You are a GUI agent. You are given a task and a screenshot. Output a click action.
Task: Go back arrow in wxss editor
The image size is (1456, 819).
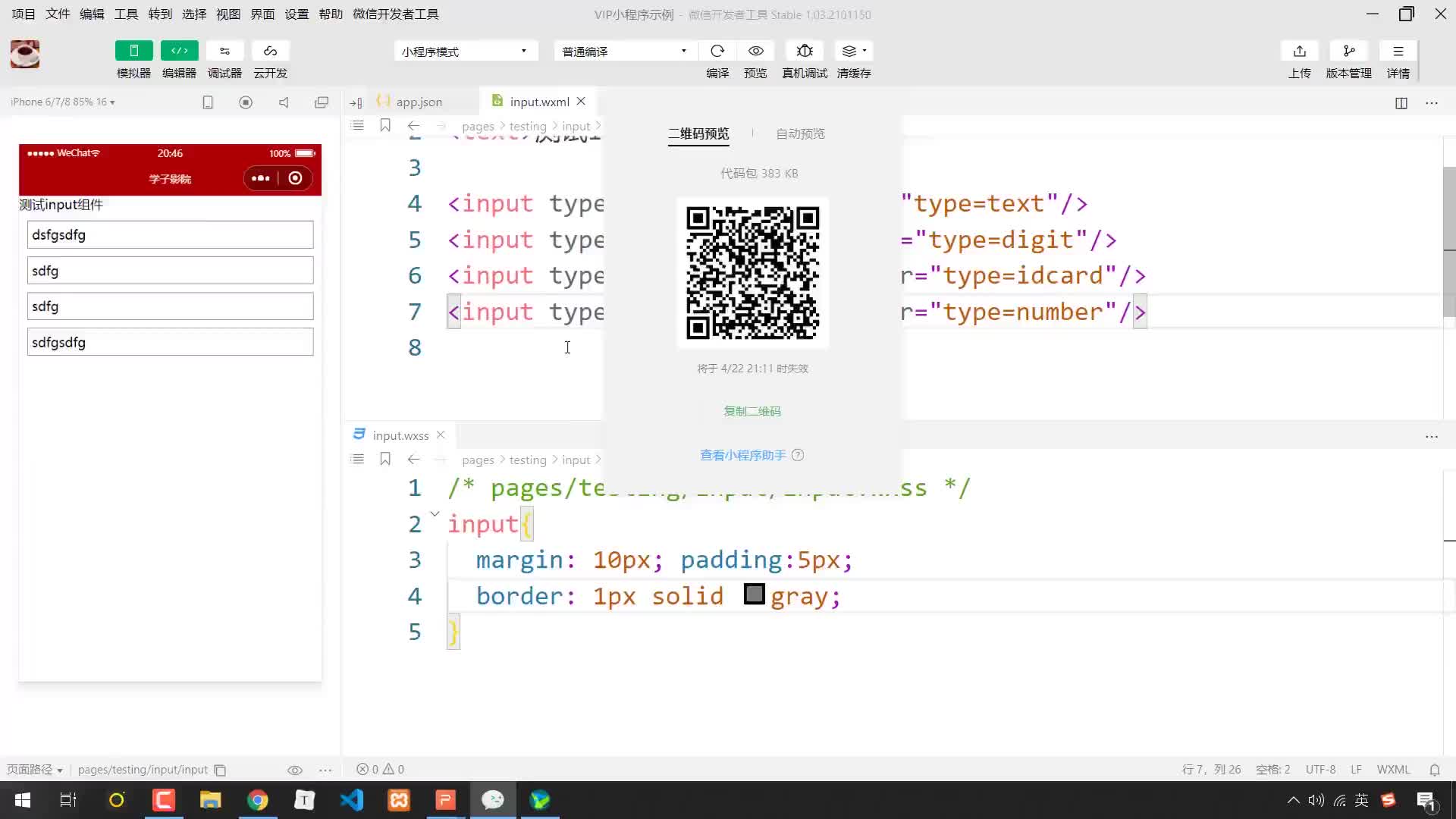click(x=413, y=460)
